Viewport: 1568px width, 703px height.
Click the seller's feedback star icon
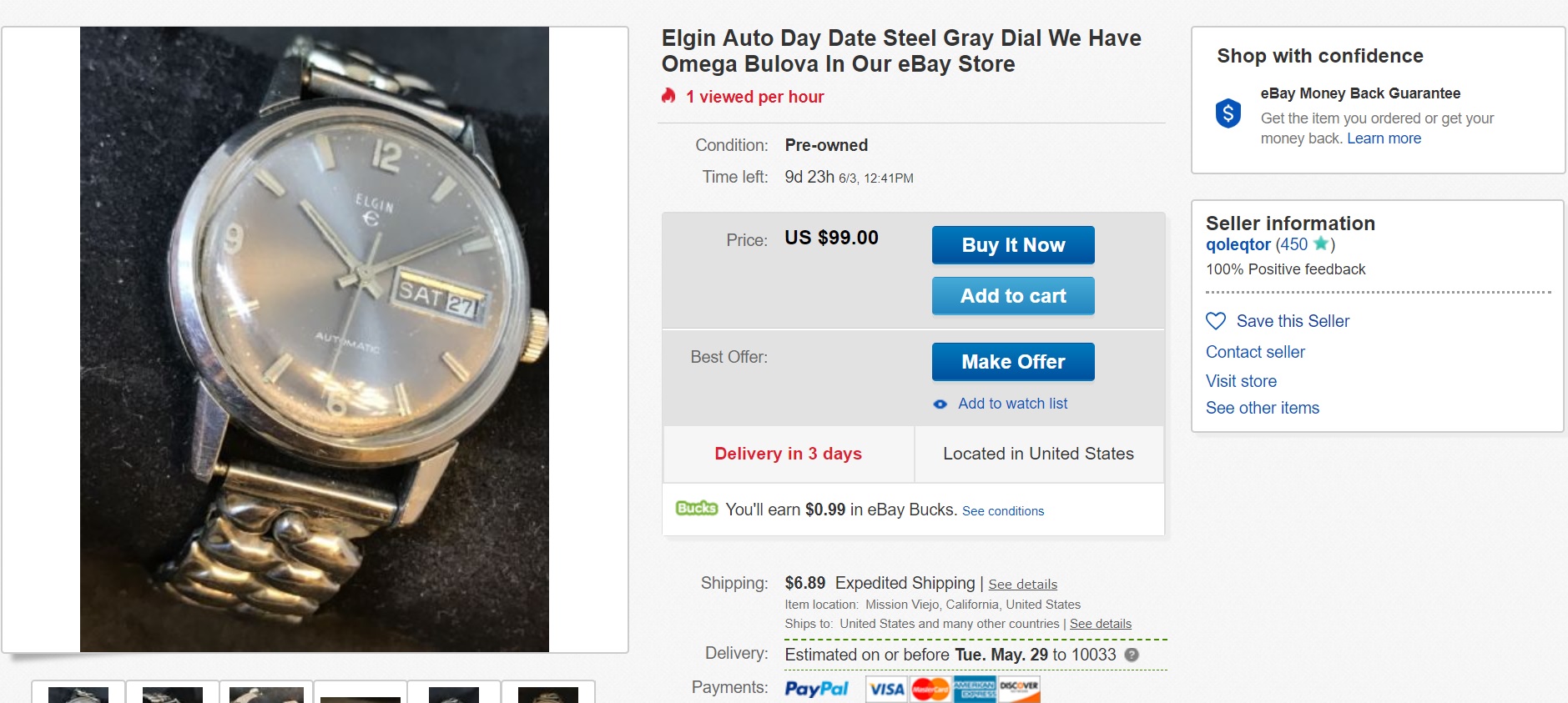tap(1320, 244)
